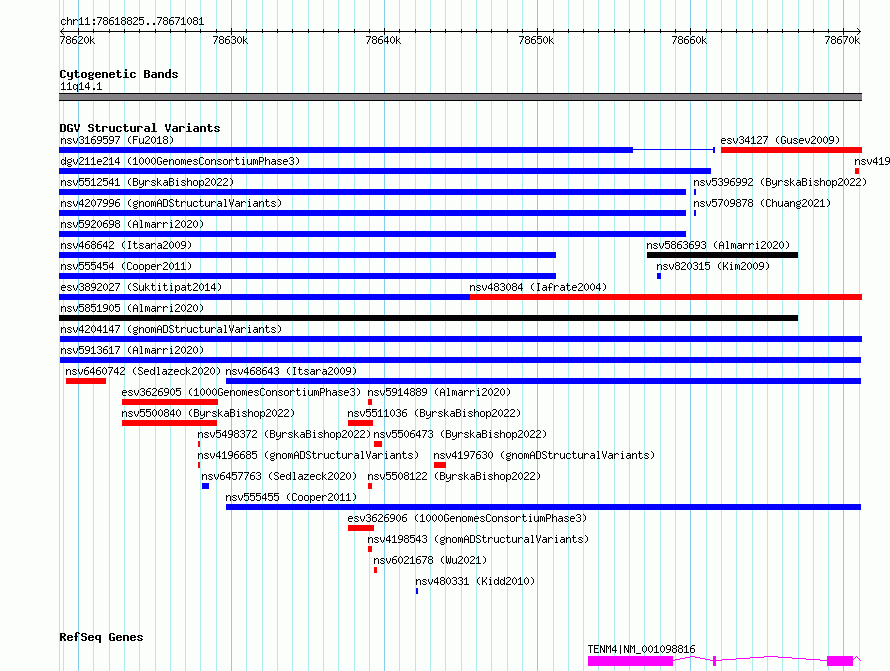Select nsv4196685 (gnomADStructuralVariants) label
890x671 pixels.
[x=308, y=455]
